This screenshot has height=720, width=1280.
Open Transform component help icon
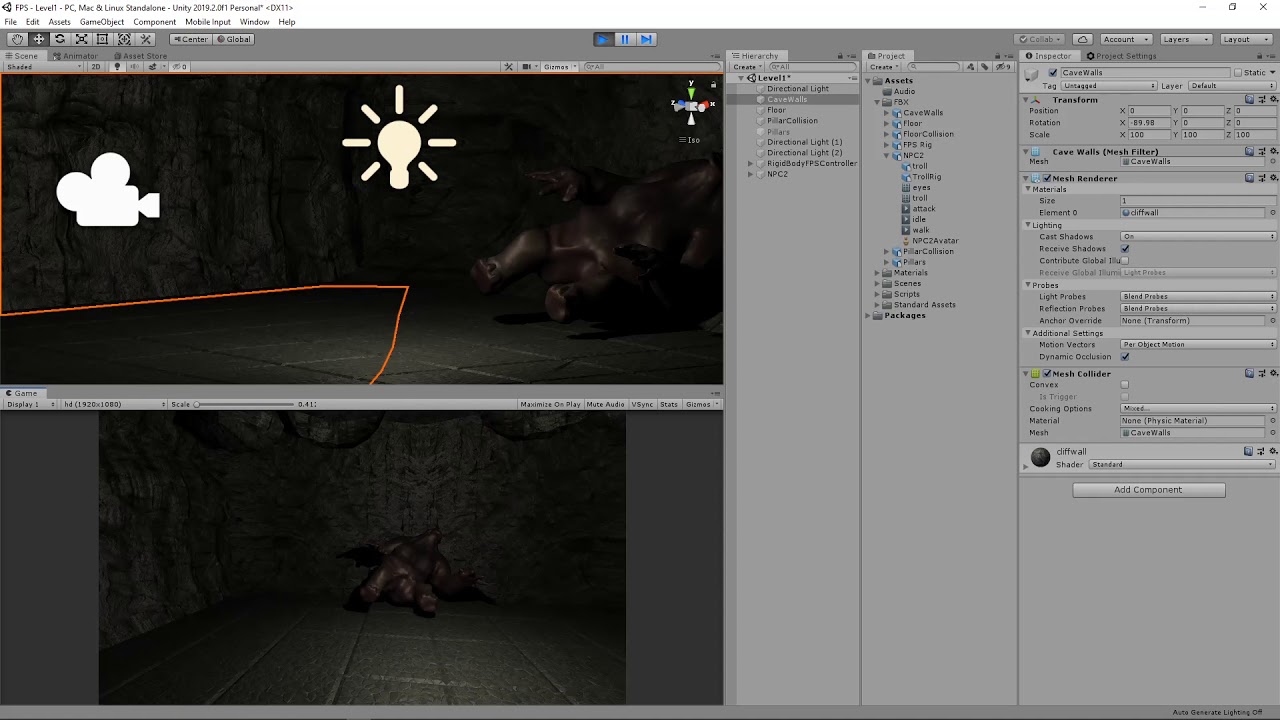(1250, 100)
